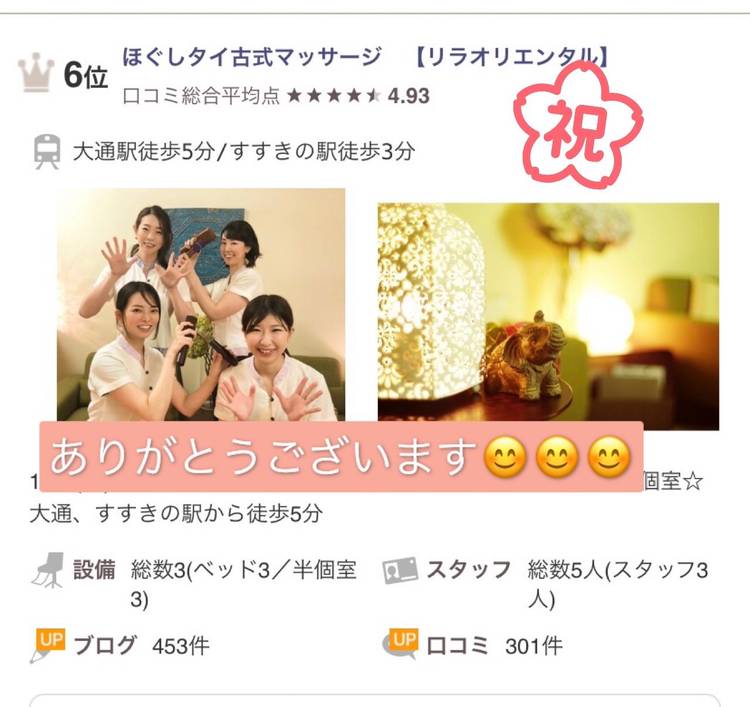Click the blog UP pencil icon

(47, 645)
